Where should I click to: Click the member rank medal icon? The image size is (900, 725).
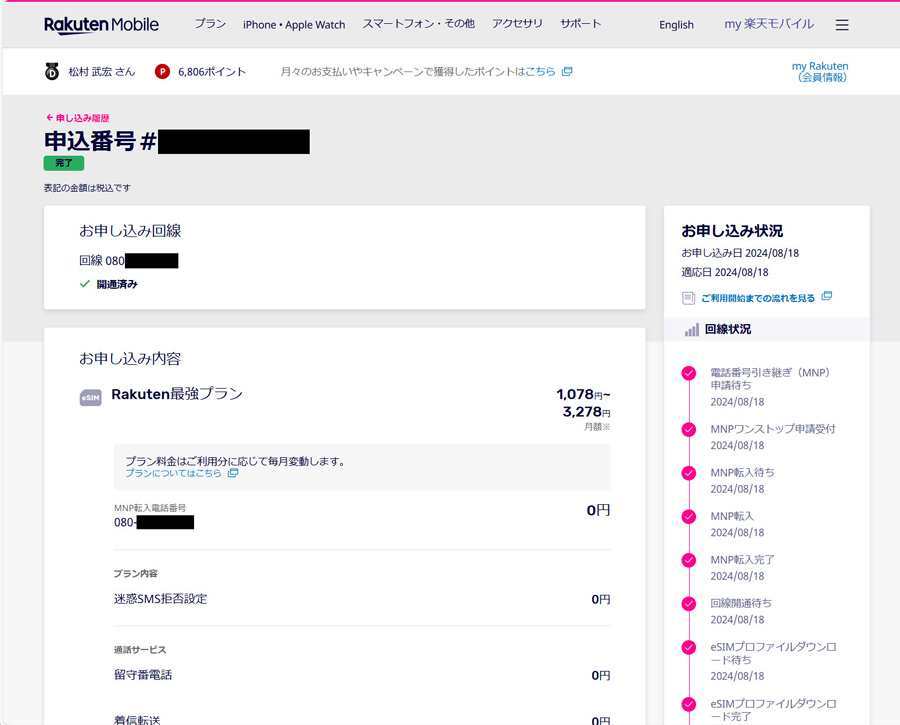(x=52, y=72)
